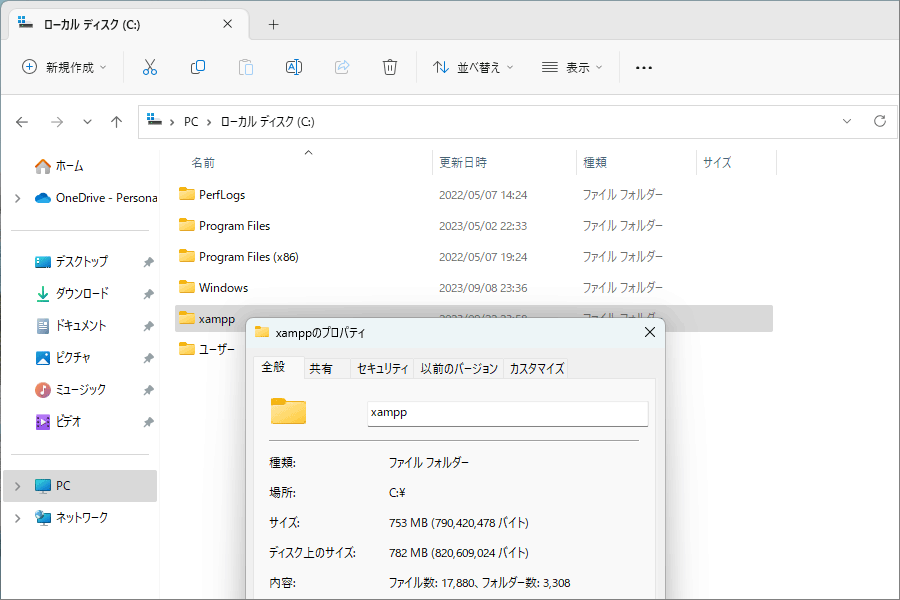This screenshot has width=900, height=600.
Task: Open ドキュメント in quick access
Action: pos(71,326)
